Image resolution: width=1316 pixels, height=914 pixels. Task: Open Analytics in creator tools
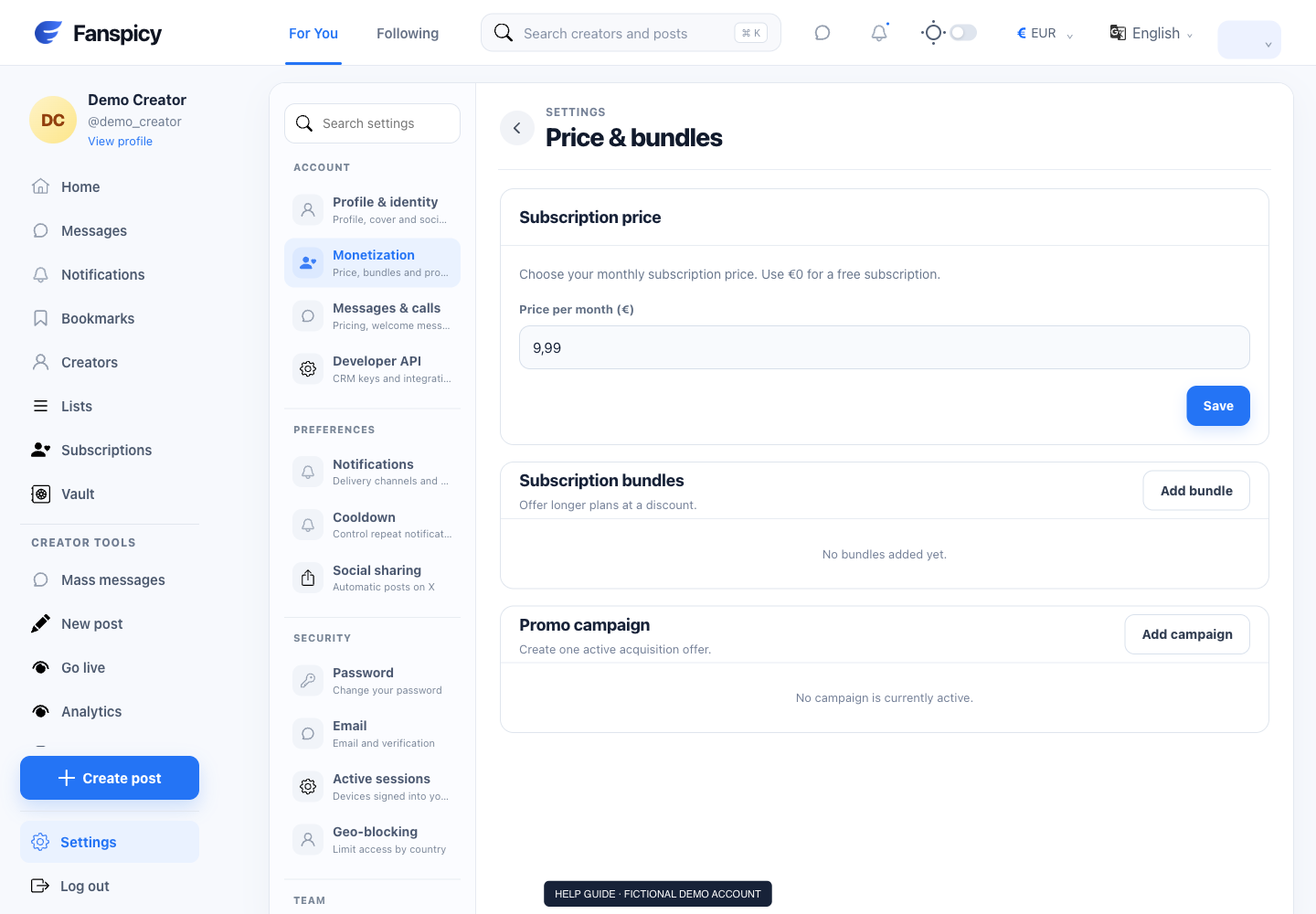[110, 711]
